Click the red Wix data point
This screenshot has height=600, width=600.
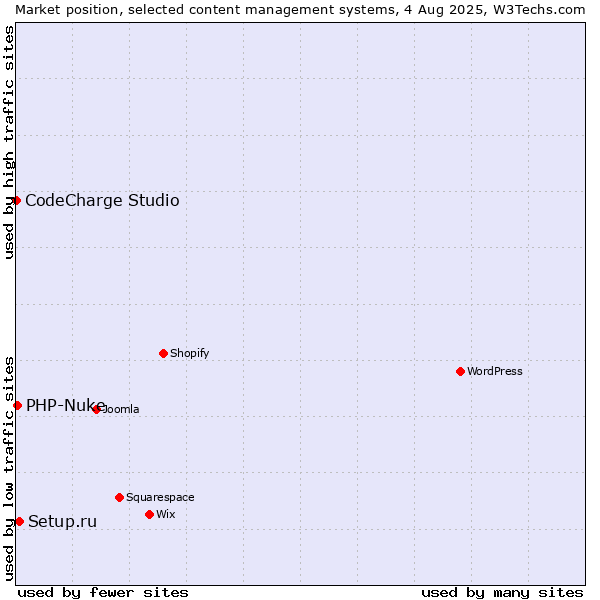pyautogui.click(x=150, y=514)
